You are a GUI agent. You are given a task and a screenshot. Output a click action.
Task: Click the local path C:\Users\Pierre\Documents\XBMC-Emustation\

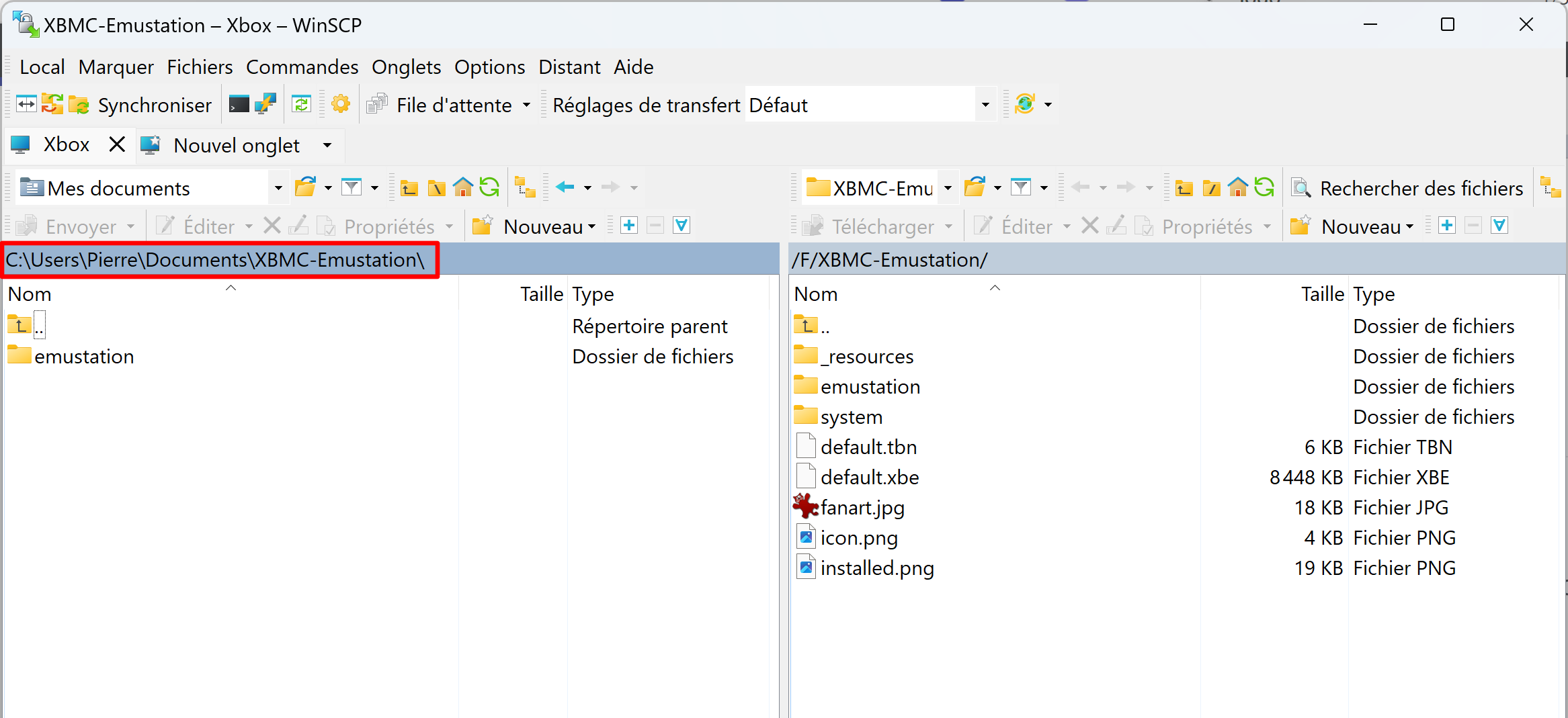pos(215,260)
